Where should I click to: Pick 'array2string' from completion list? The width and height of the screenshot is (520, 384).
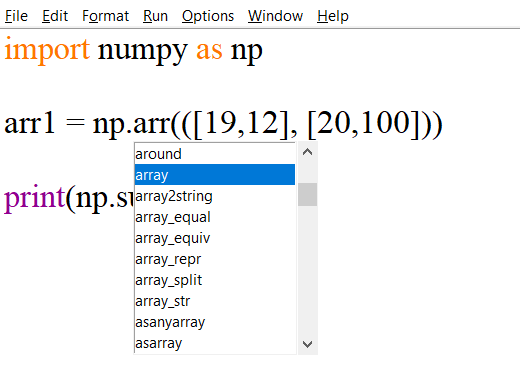[215, 196]
